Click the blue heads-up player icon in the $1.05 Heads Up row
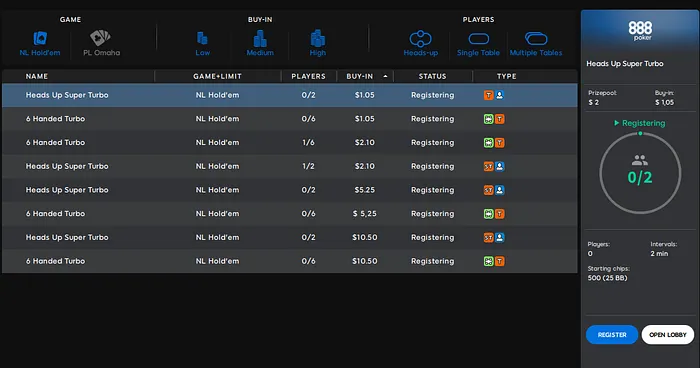The image size is (700, 368). coord(500,95)
